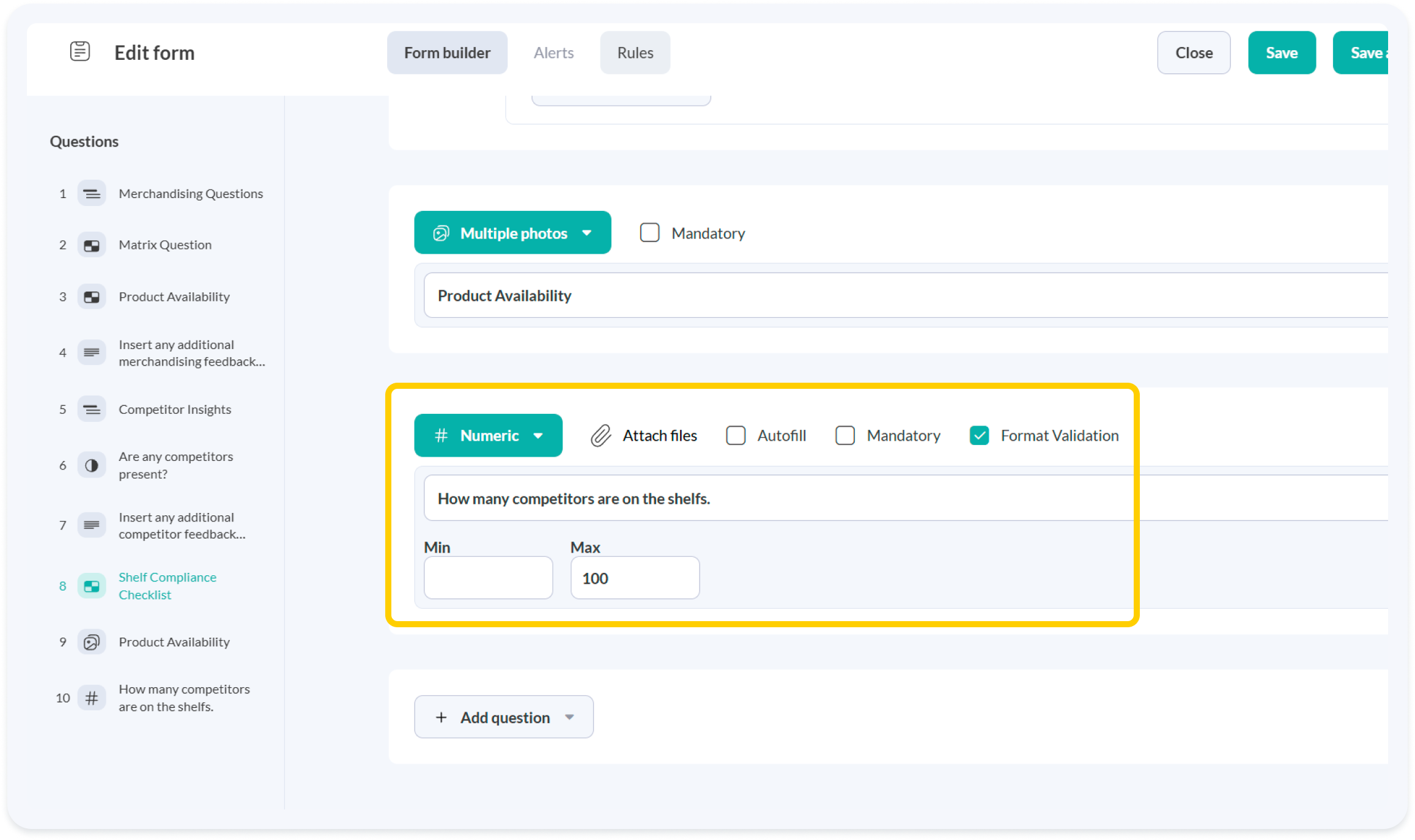
Task: Tick Mandatory for the Multiple photos question
Action: pyautogui.click(x=649, y=233)
